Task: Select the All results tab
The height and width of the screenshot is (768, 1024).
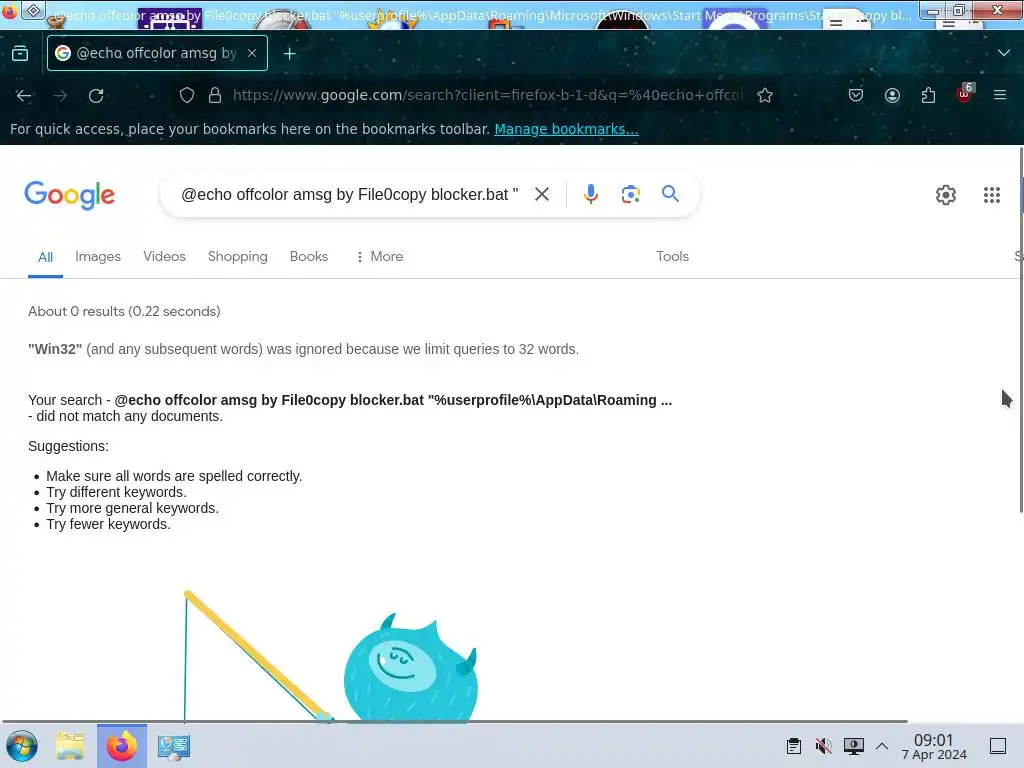Action: (x=45, y=257)
